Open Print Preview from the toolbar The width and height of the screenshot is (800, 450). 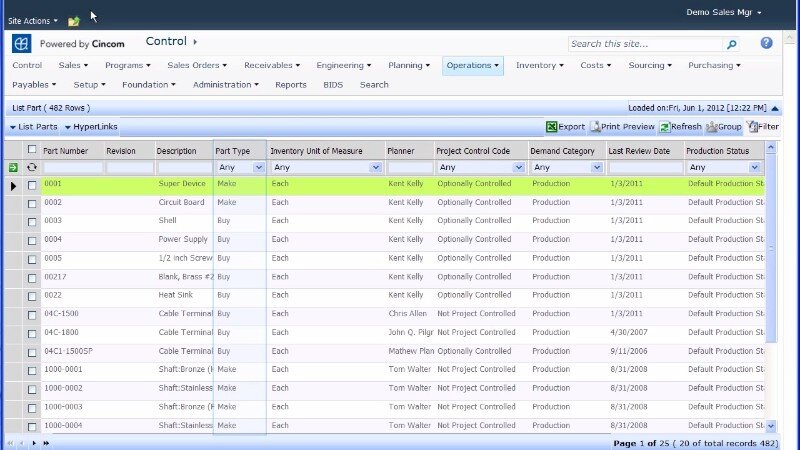click(622, 127)
